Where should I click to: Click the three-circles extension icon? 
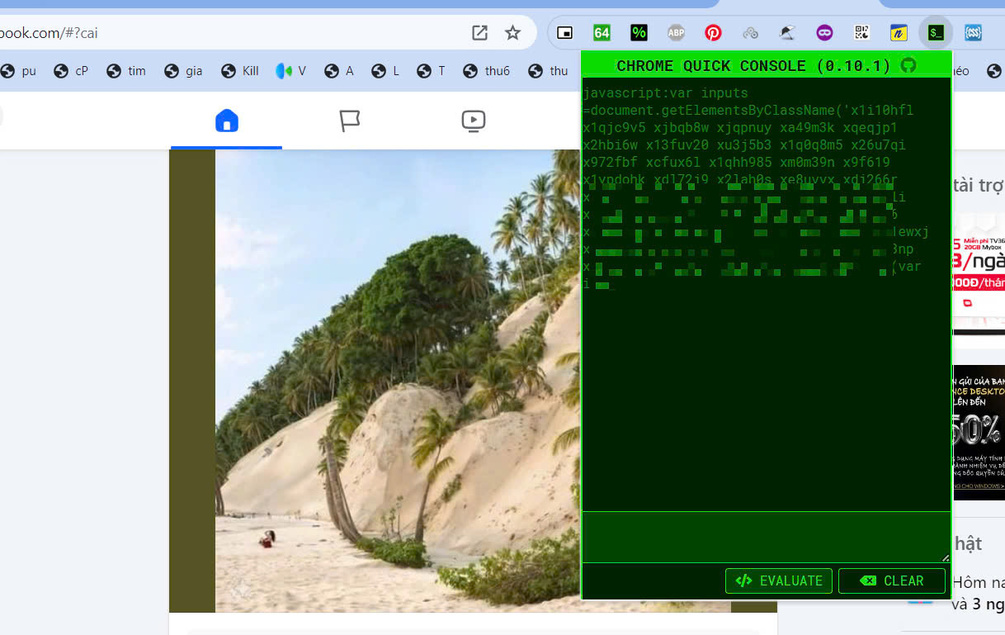(750, 33)
